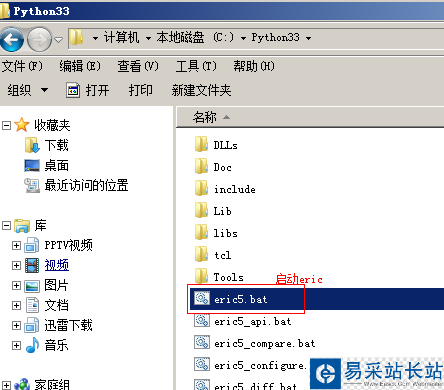444x390 pixels.
Task: Click the 打开 toolbar button
Action: (88, 90)
